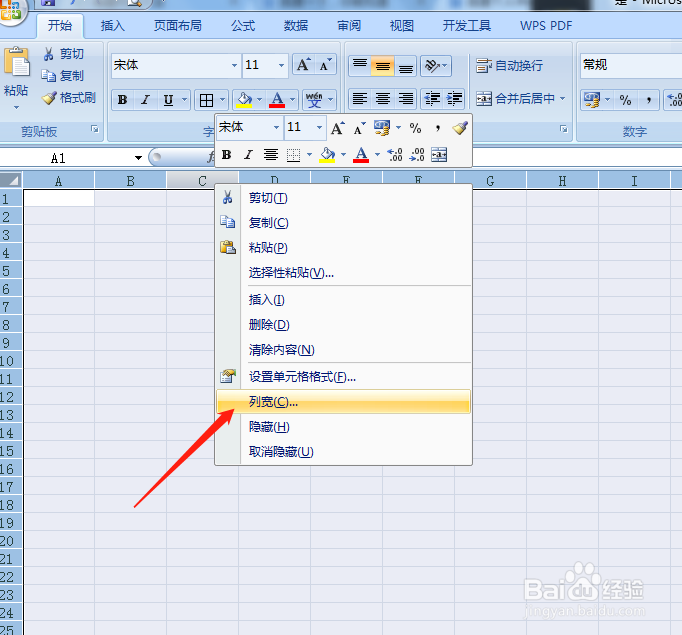Image resolution: width=682 pixels, height=635 pixels.
Task: Choose 取消隐藏(U) in context menu
Action: (x=343, y=451)
